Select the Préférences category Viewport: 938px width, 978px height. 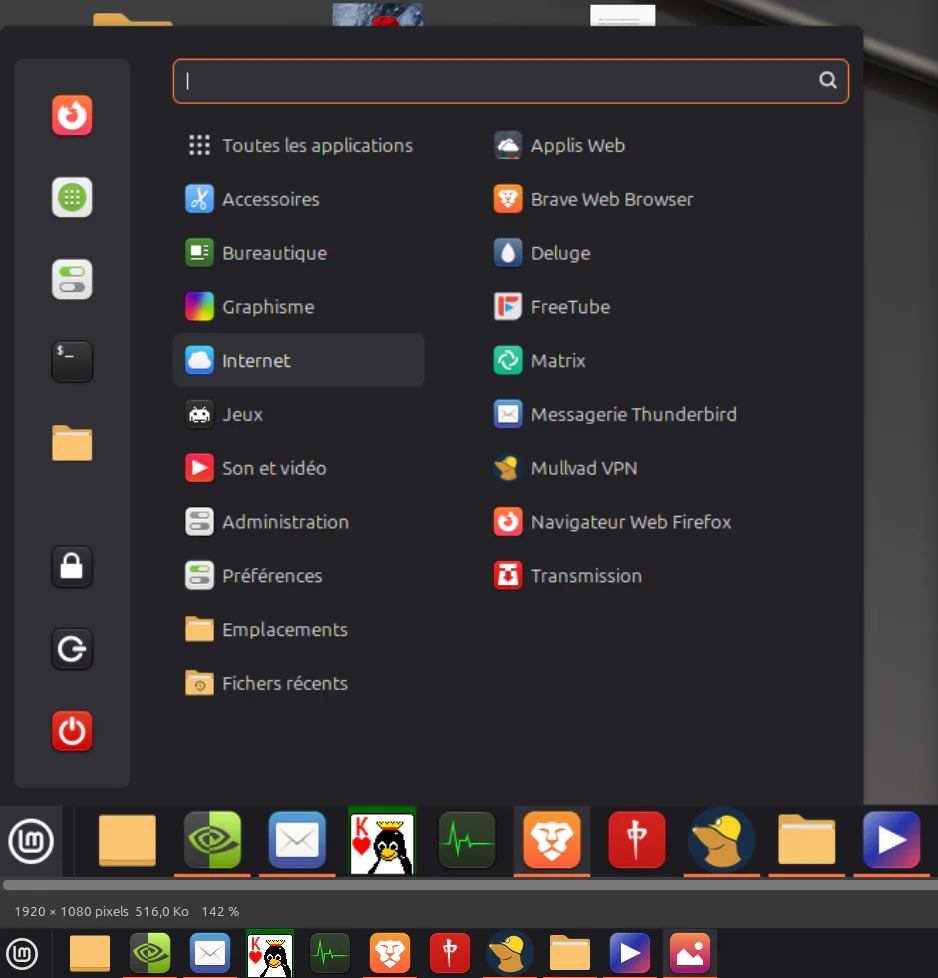click(x=299, y=576)
